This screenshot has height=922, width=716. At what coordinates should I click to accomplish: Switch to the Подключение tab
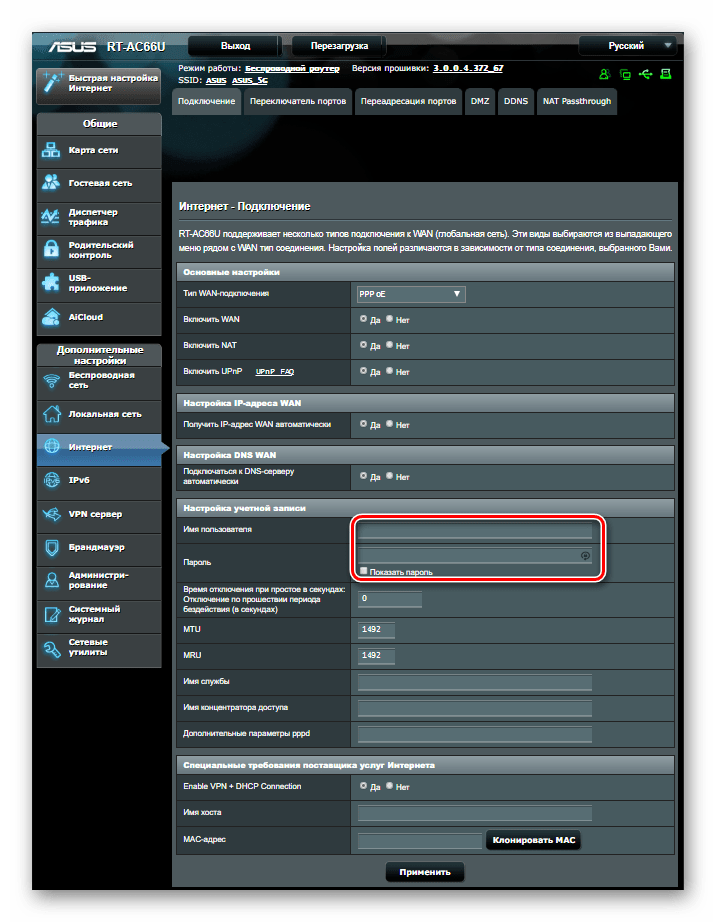pos(206,102)
